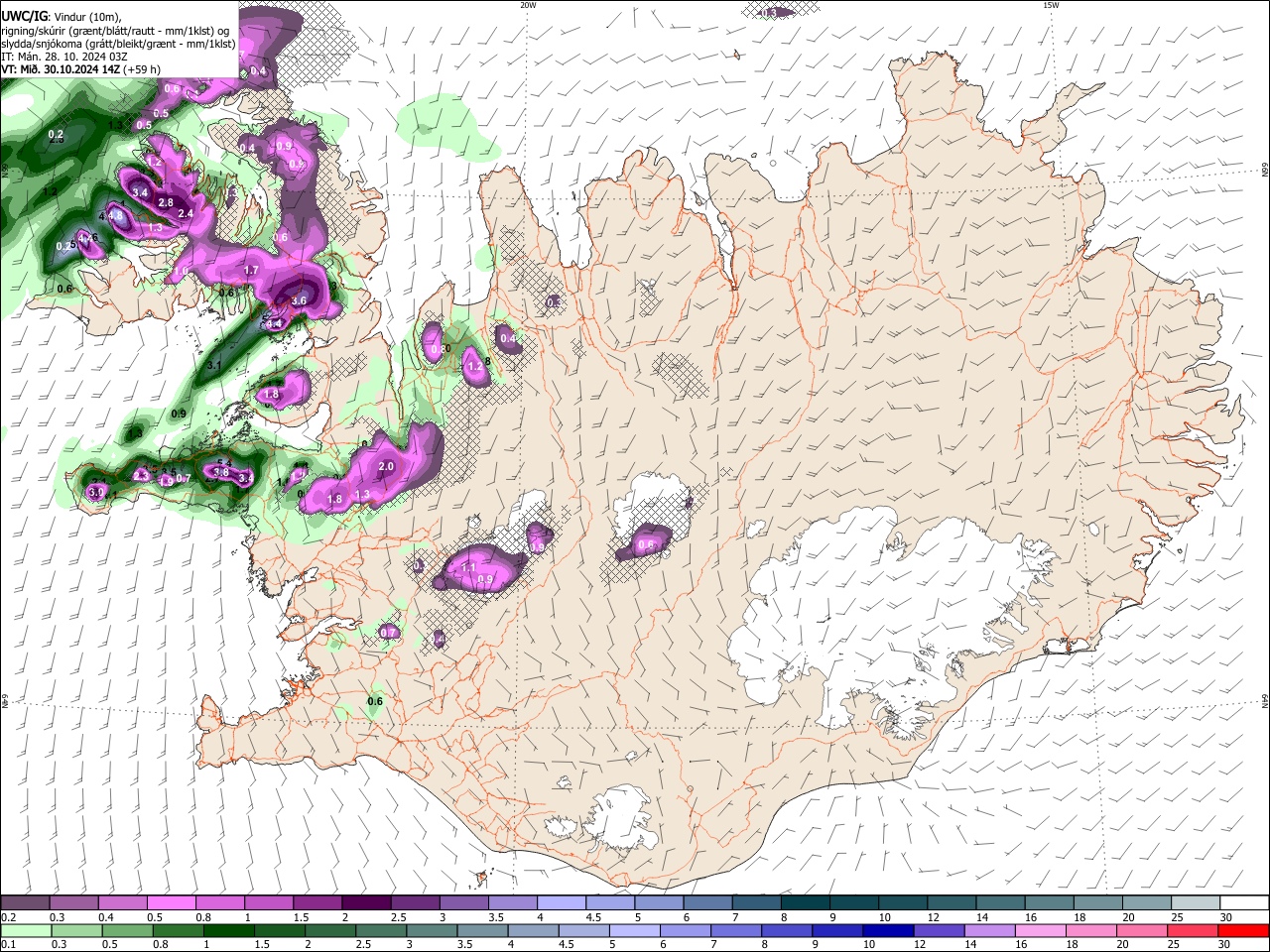The image size is (1270, 952).
Task: Select the darkest green 1 rain scale swatch
Action: point(228,930)
